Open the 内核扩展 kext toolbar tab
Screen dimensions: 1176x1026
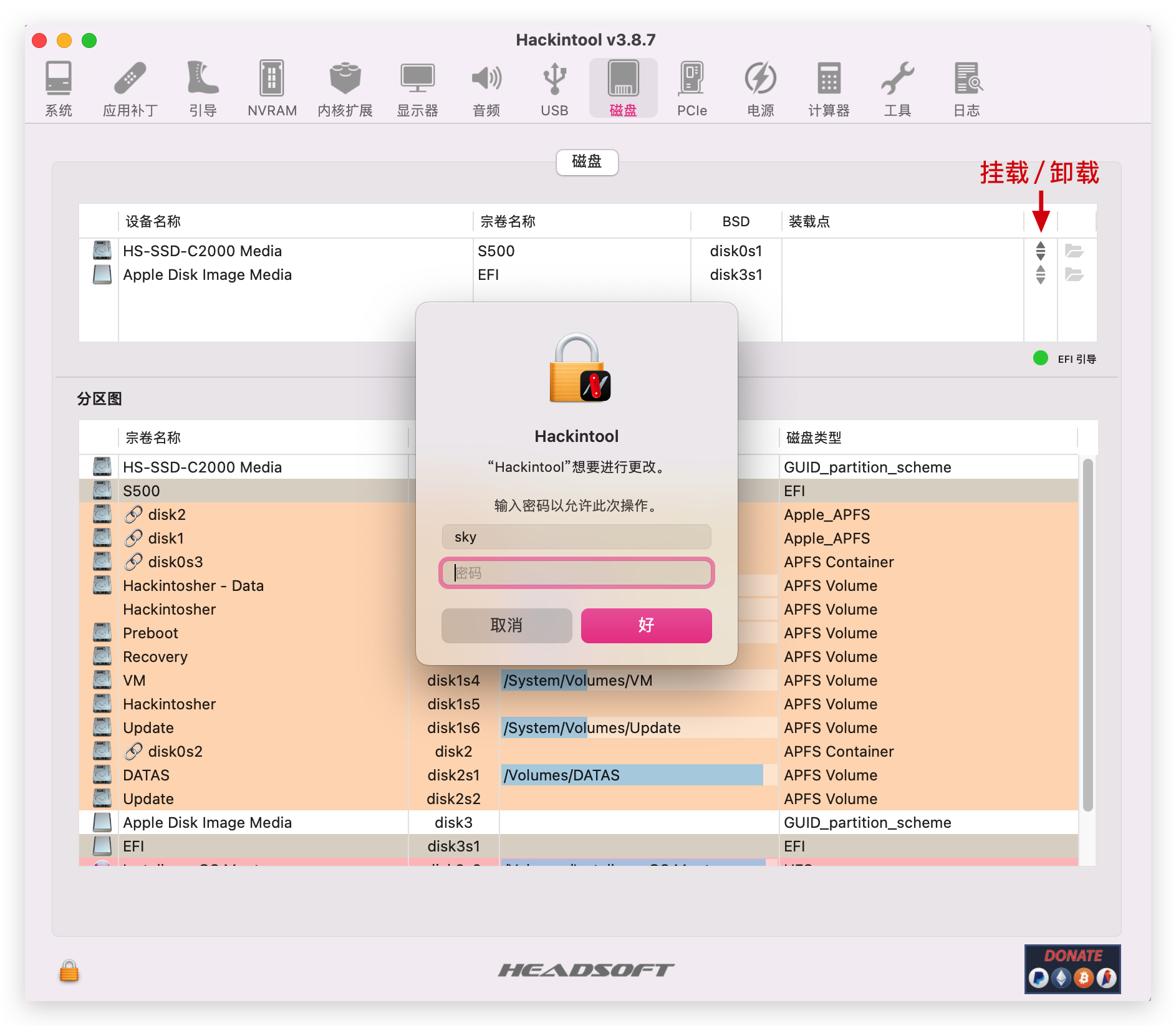[x=345, y=89]
